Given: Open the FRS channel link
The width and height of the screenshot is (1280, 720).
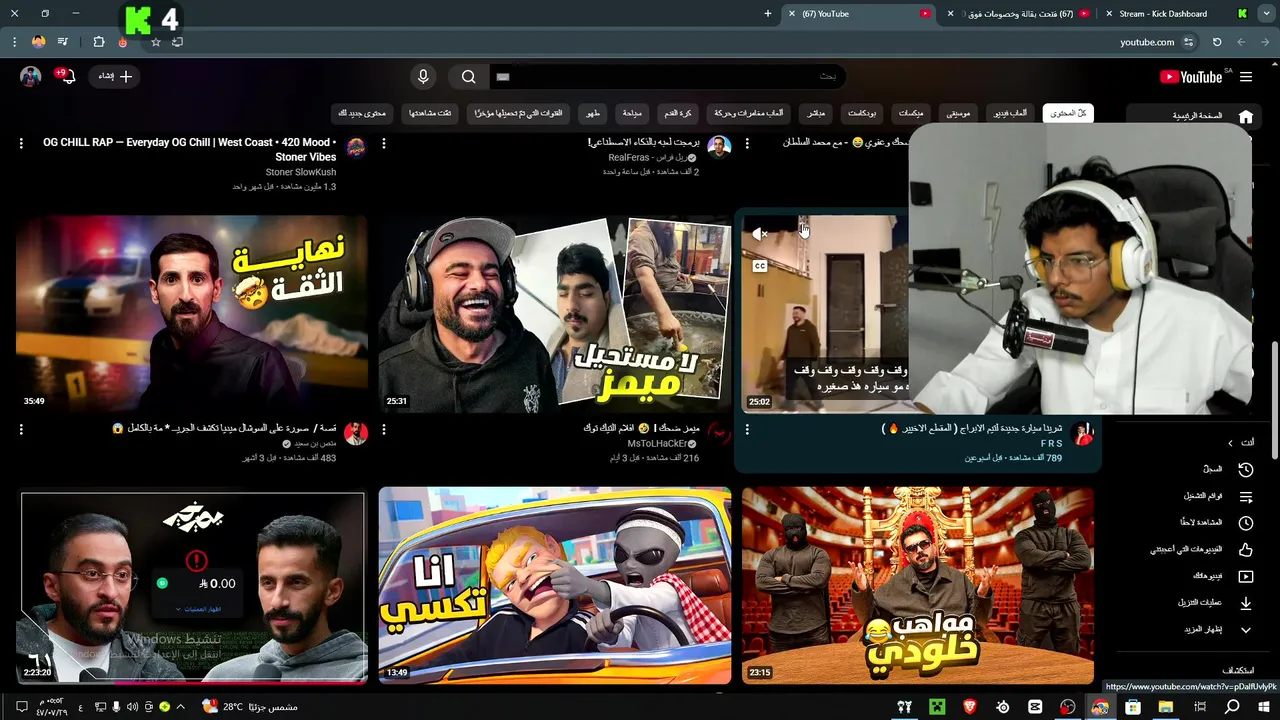Looking at the screenshot, I should coord(1052,443).
